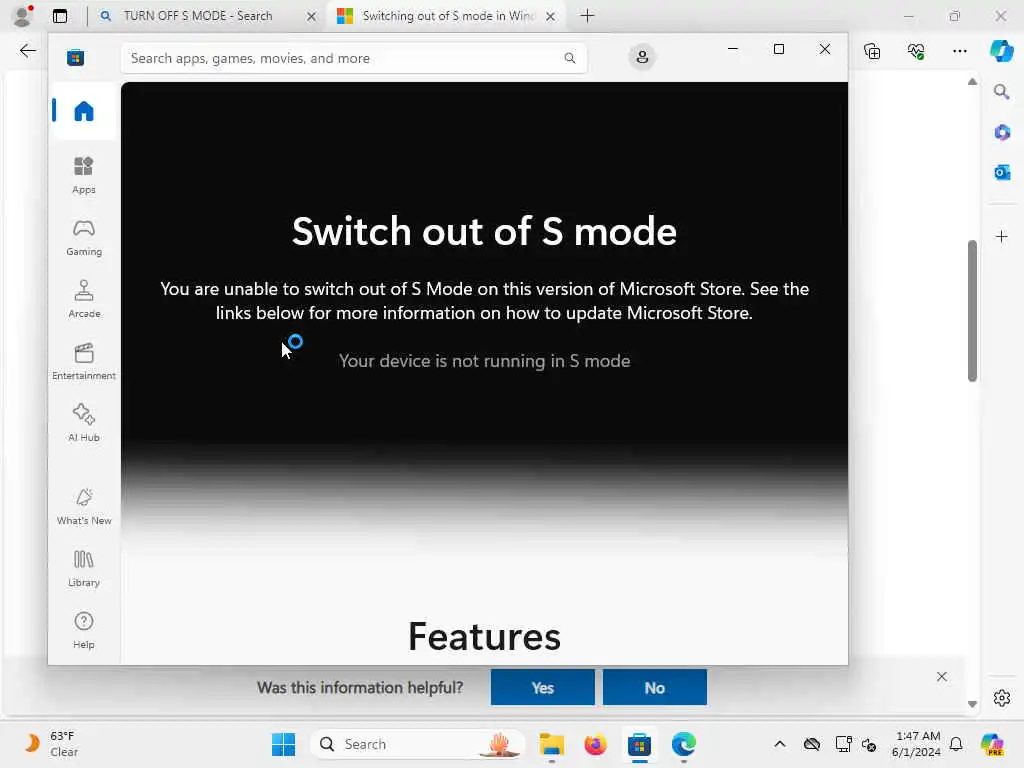The image size is (1024, 768).
Task: Answer No to information helpful prompt
Action: [x=654, y=687]
